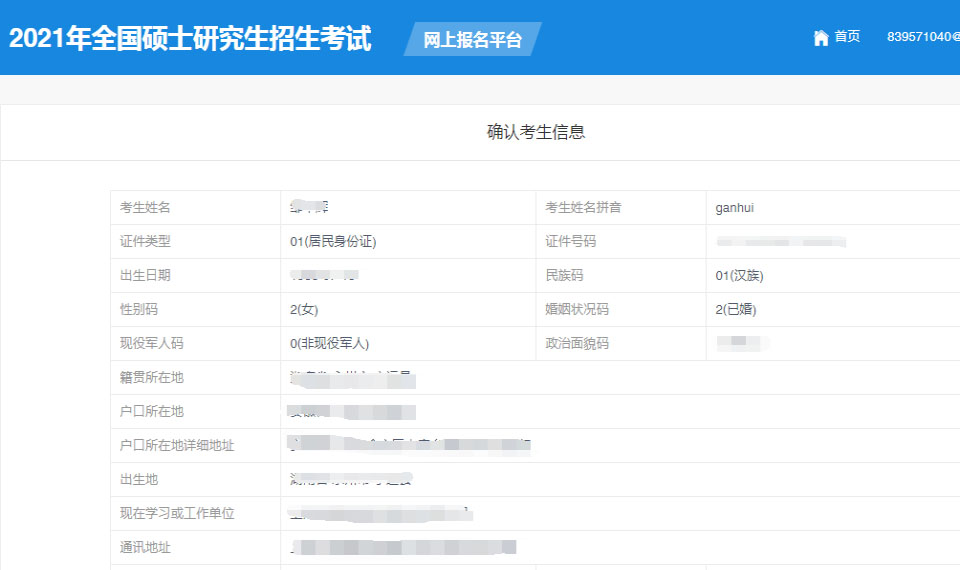This screenshot has width=960, height=570.
Task: Click the 政治面貌码 field label
Action: (x=576, y=344)
